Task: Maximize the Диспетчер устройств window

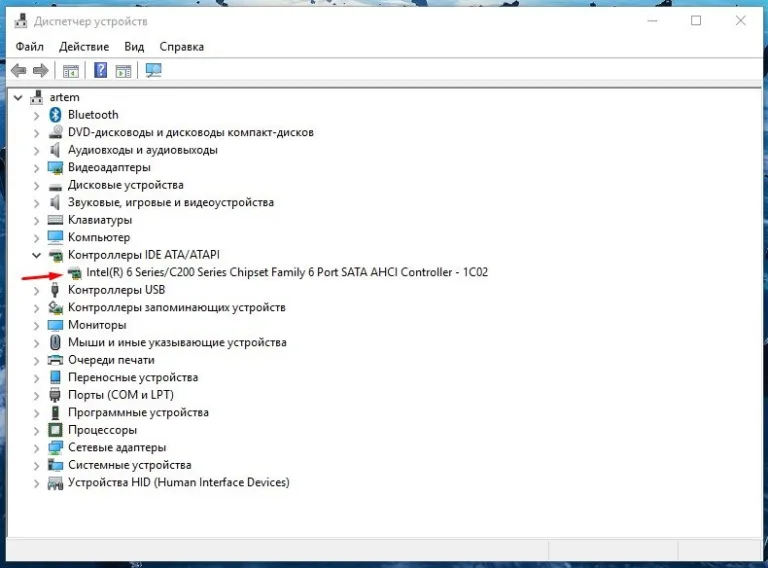Action: pyautogui.click(x=696, y=21)
